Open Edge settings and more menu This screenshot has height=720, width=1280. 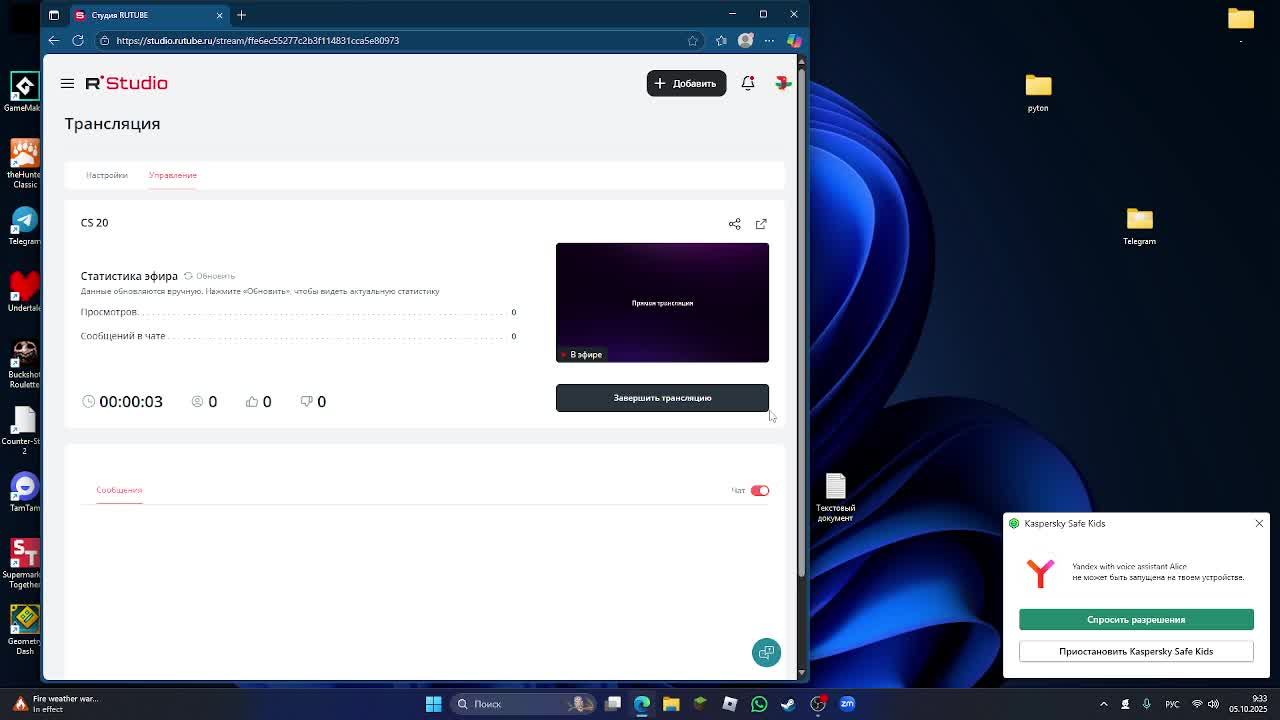(x=769, y=40)
